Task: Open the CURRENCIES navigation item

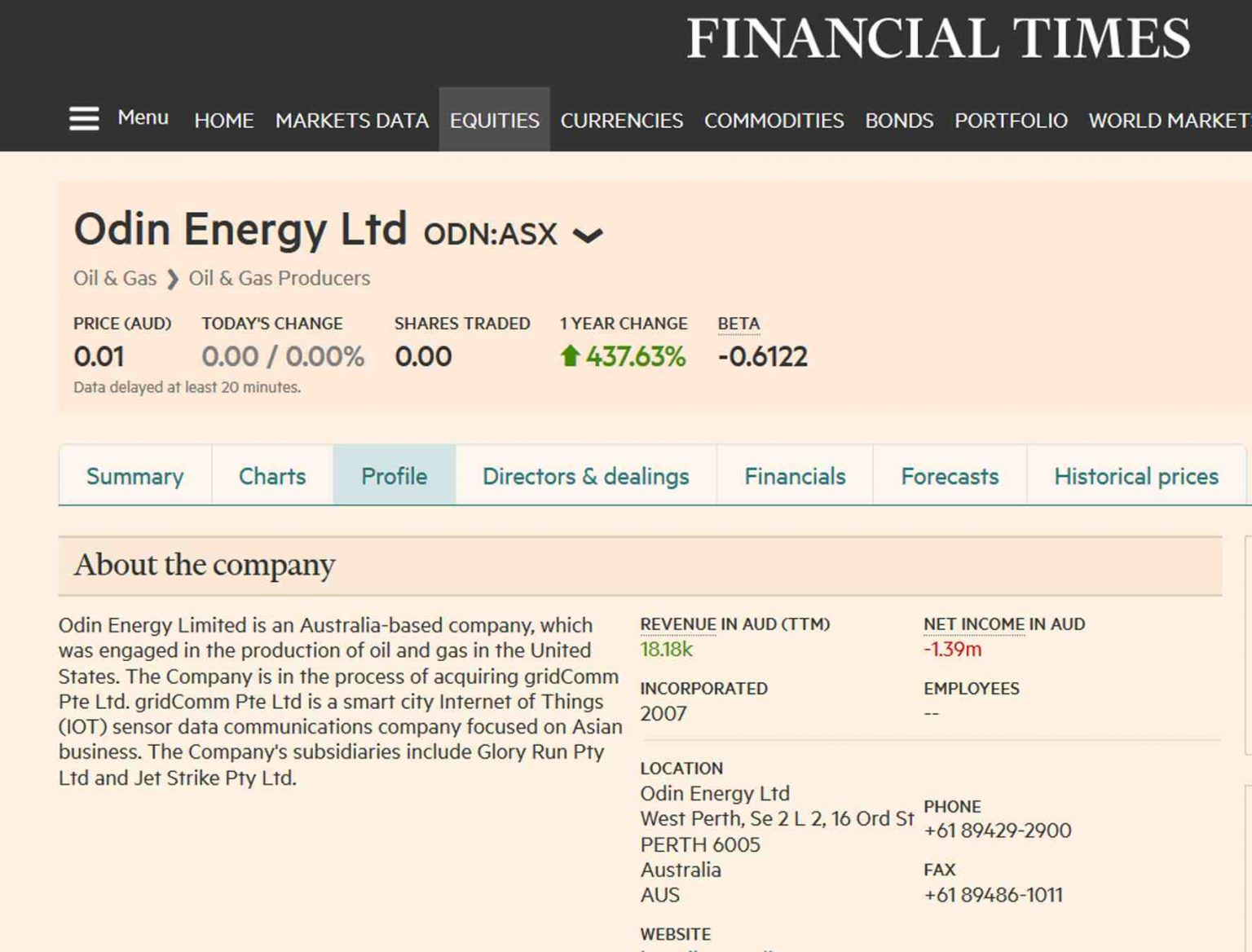Action: pyautogui.click(x=621, y=121)
